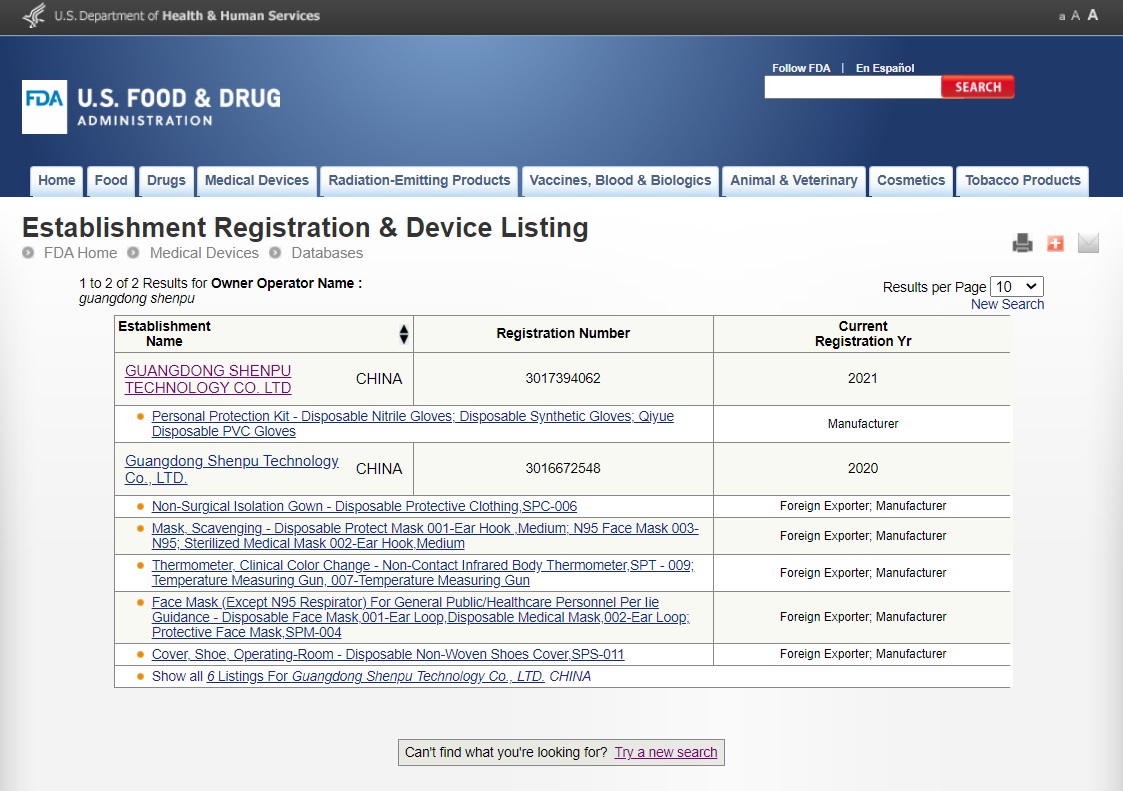Go to Medical Devices breadcrumb
The image size is (1123, 791).
coord(204,253)
